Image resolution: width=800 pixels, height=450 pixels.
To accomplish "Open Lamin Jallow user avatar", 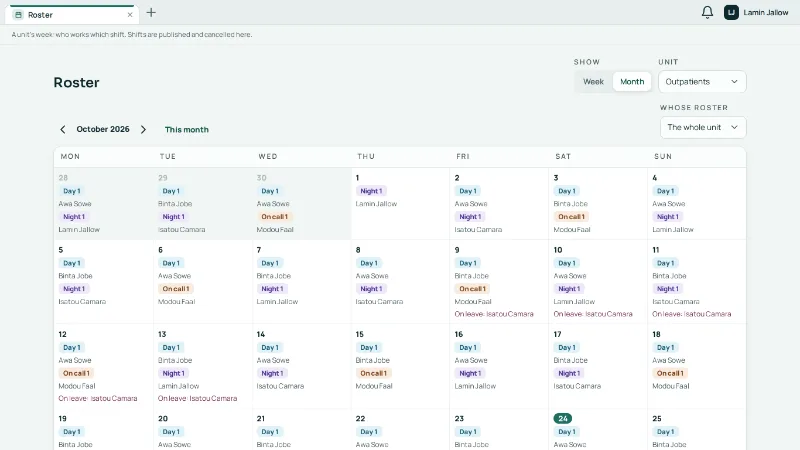I will pos(731,12).
